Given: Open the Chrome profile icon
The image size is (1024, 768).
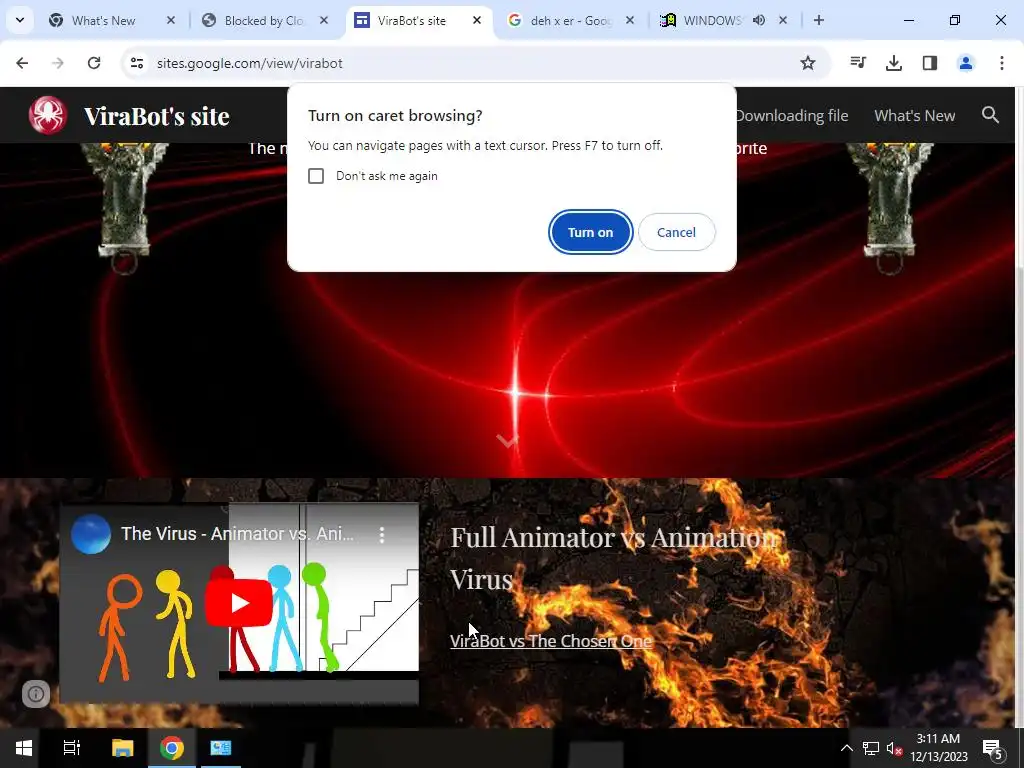Looking at the screenshot, I should [x=965, y=63].
